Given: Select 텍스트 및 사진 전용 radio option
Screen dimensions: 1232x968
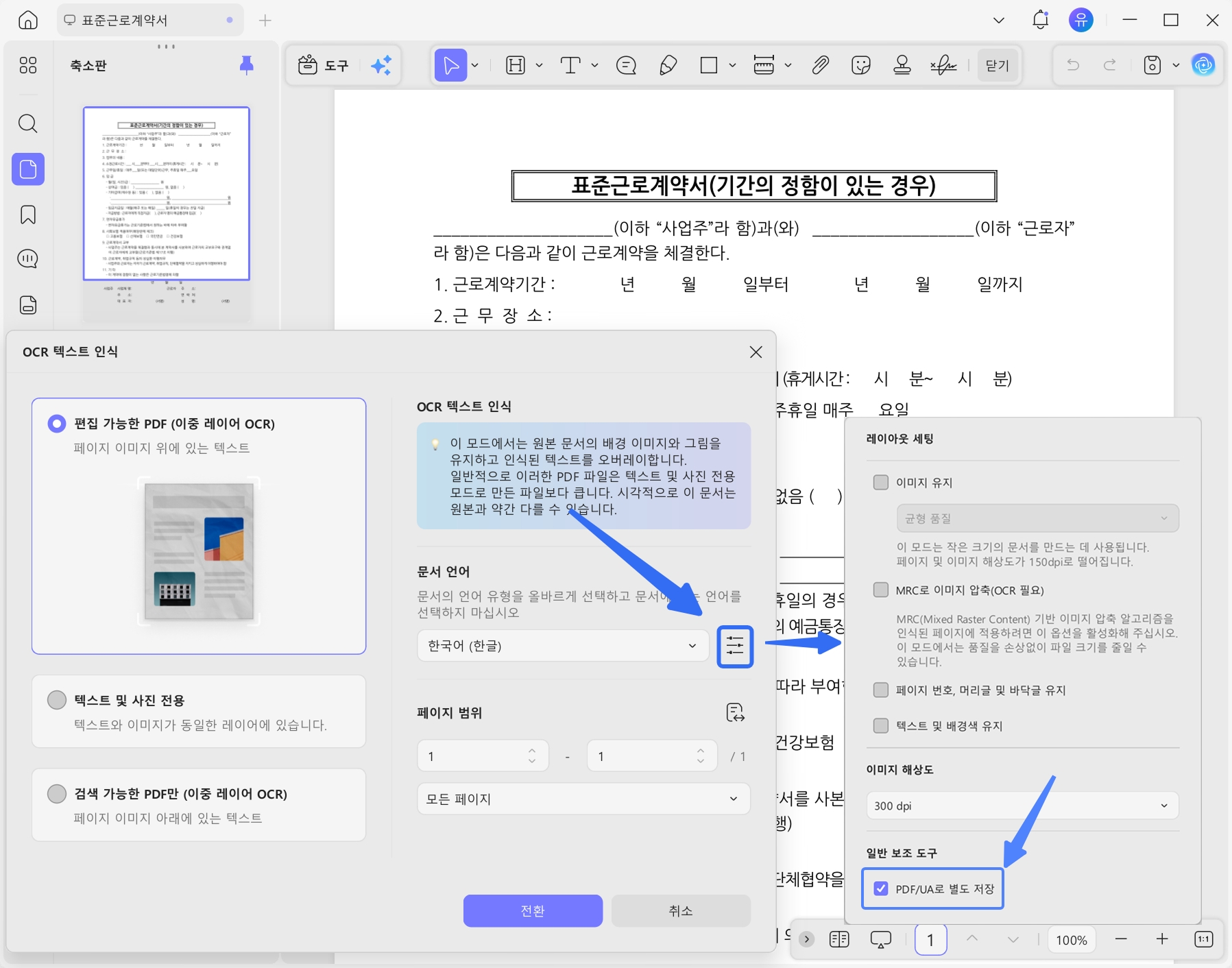Looking at the screenshot, I should (x=57, y=700).
